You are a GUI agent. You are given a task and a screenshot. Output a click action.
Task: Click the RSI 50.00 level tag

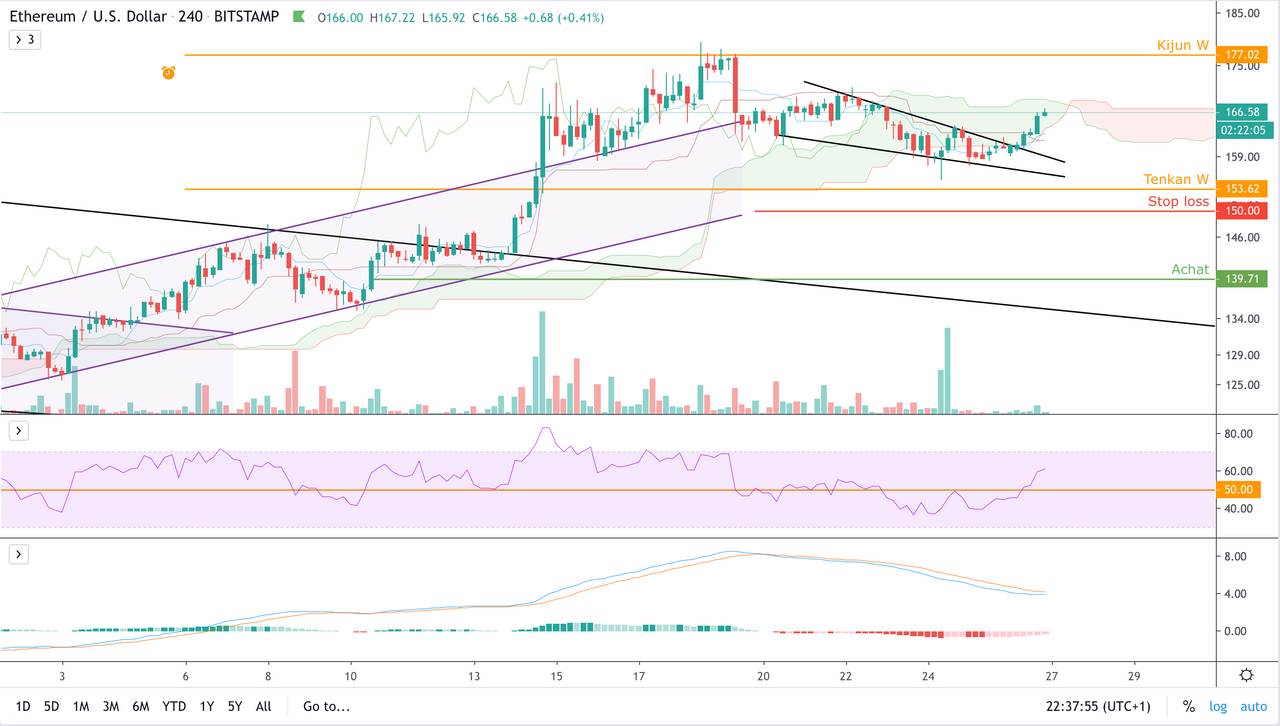tap(1240, 490)
